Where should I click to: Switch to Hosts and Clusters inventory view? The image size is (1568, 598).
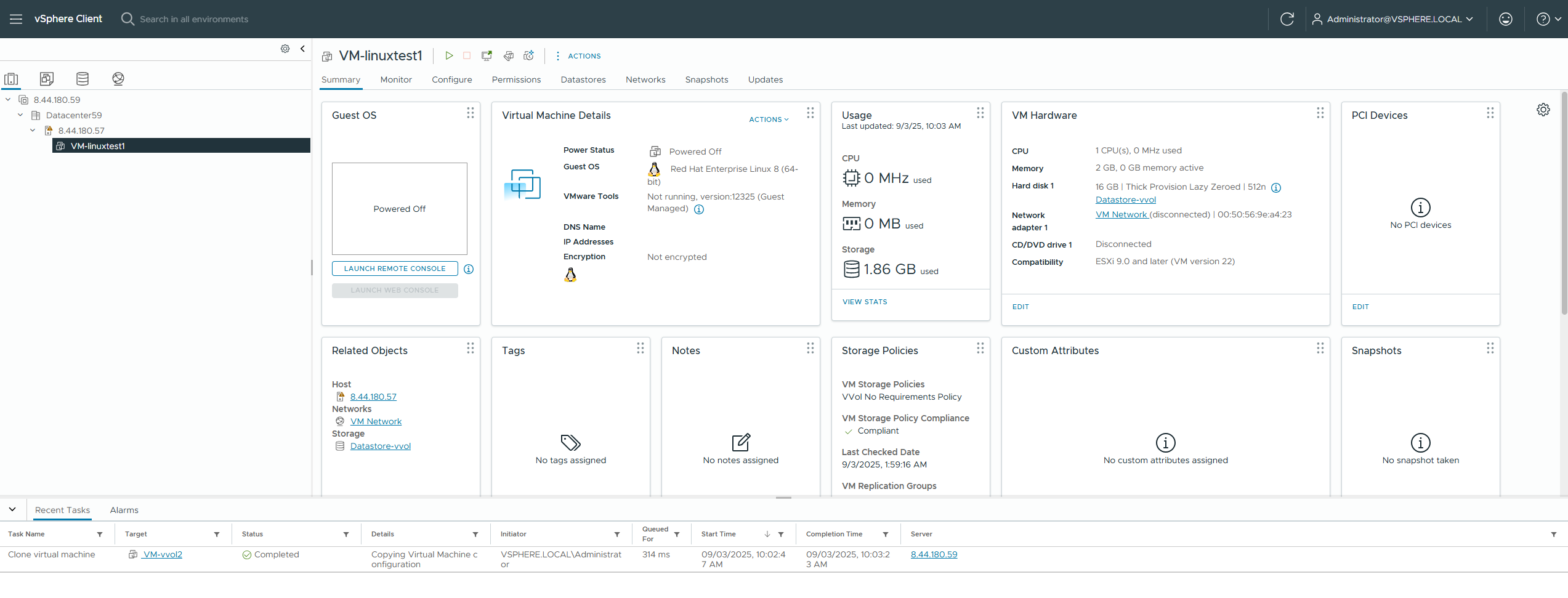coord(11,79)
